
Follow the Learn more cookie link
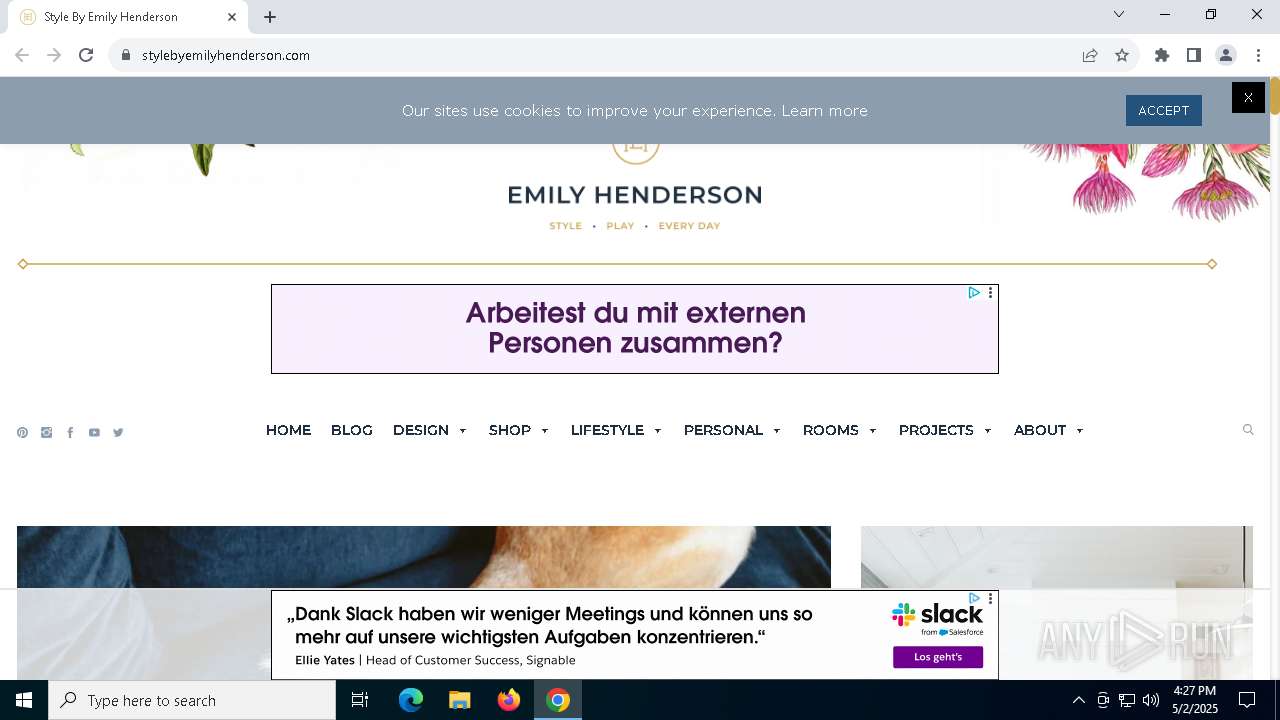click(824, 111)
